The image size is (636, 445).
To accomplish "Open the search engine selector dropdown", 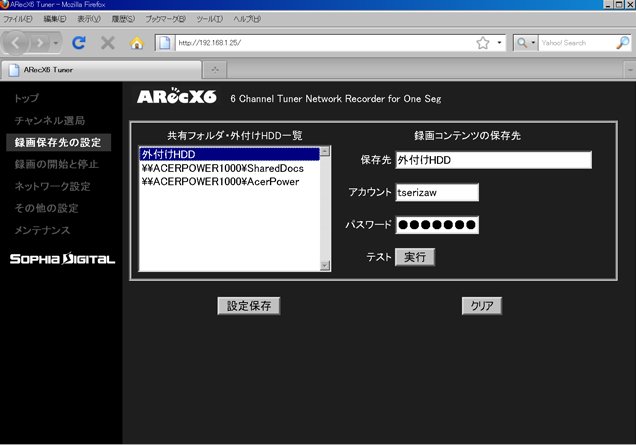I will (526, 43).
